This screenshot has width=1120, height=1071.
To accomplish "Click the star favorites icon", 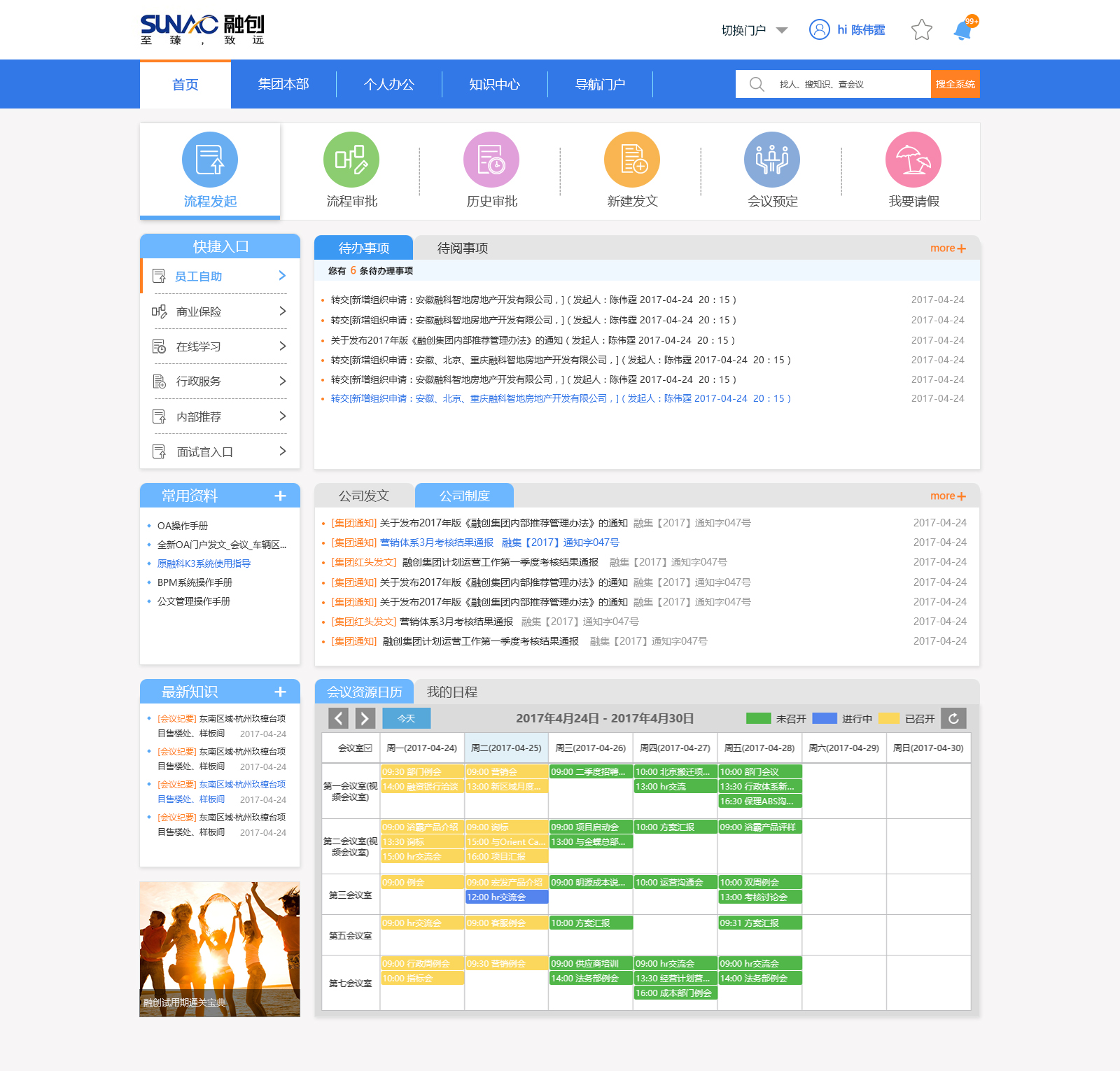I will click(921, 30).
